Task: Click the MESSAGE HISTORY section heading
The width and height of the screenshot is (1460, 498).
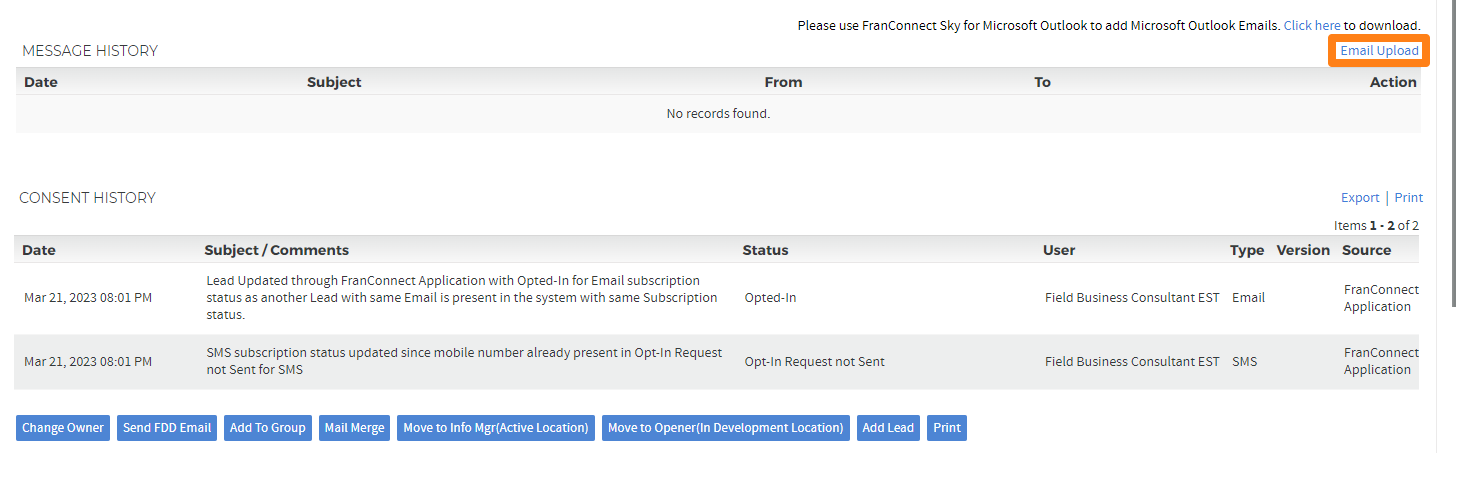Action: click(90, 51)
